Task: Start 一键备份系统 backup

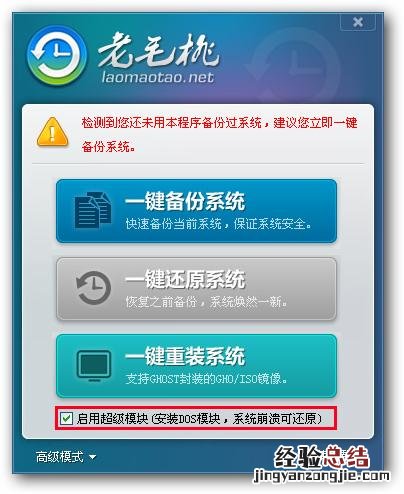Action: click(196, 211)
